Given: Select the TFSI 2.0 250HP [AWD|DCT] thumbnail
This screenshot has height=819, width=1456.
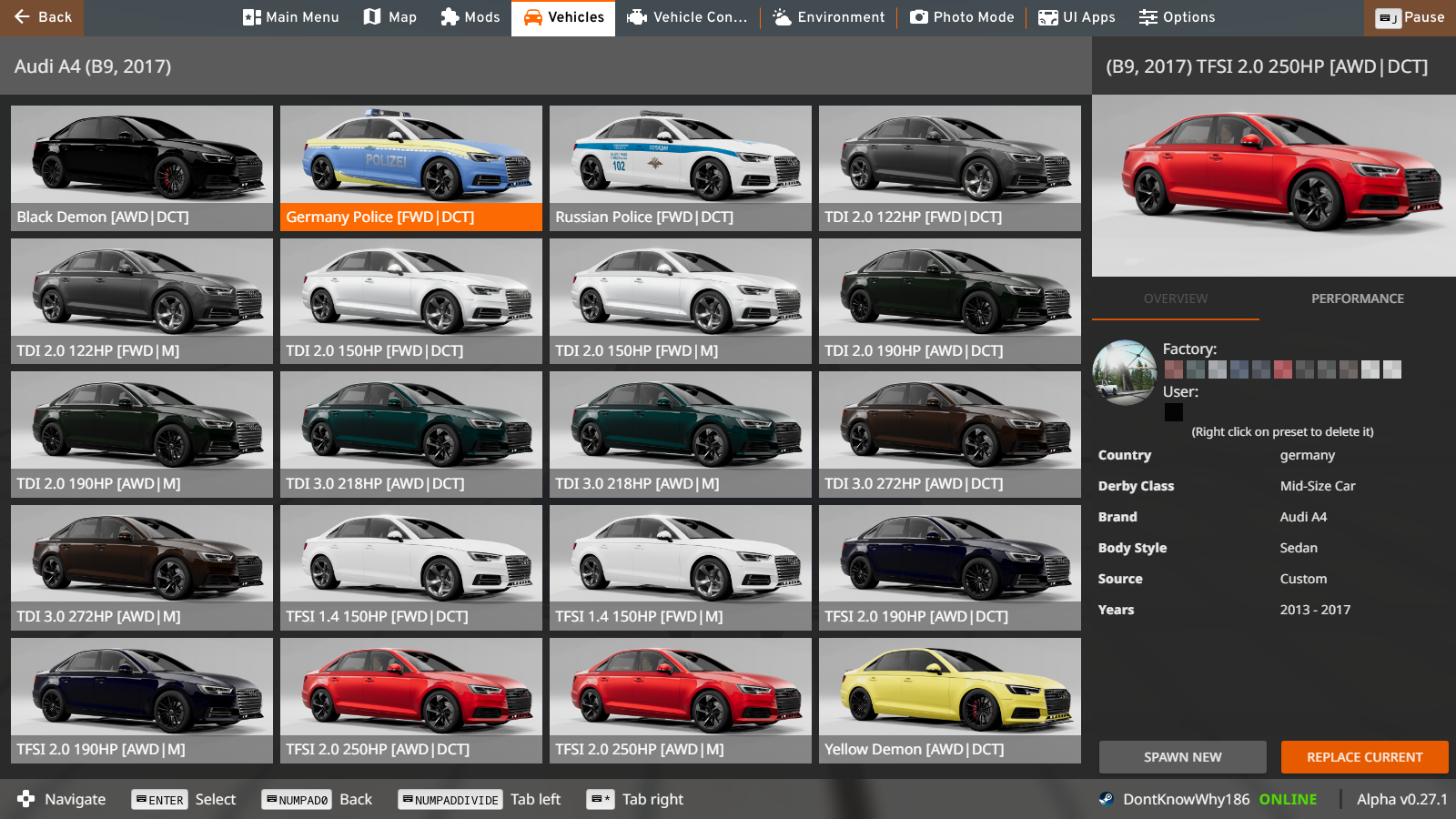Looking at the screenshot, I should (411, 701).
